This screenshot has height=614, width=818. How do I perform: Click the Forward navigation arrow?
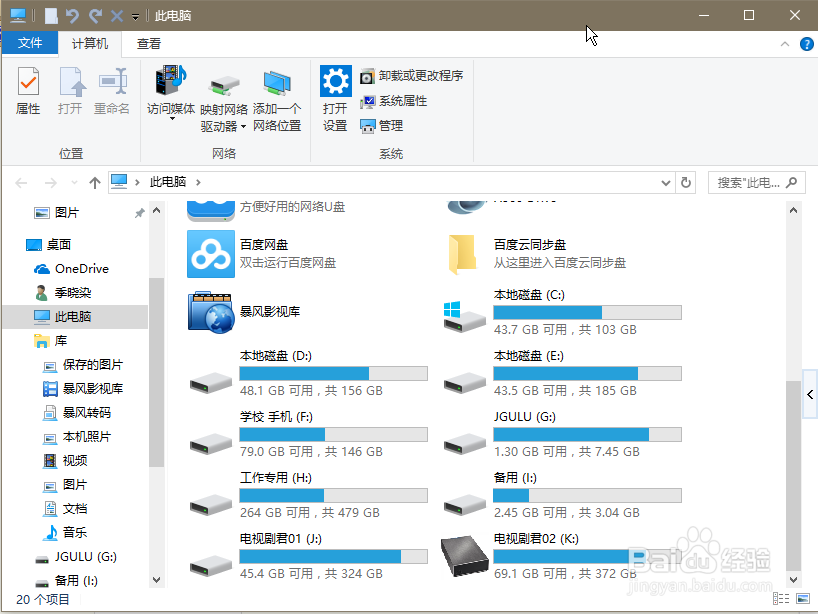coord(51,183)
